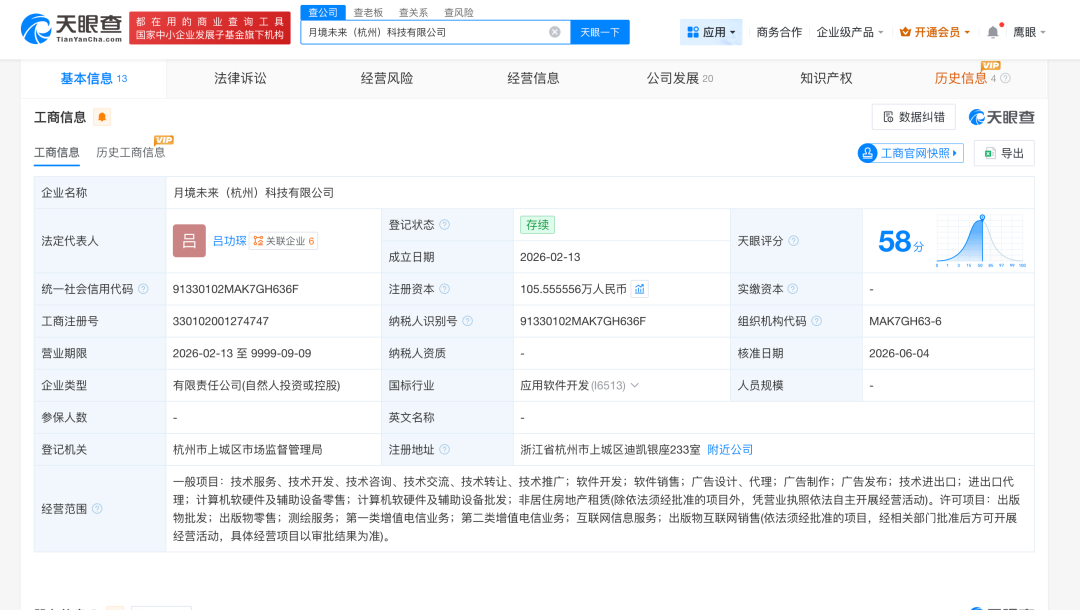Screen dimensions: 1080x610
Task: Click company name 月境未来（杭州）科技有限公司 in table
Action: point(253,193)
